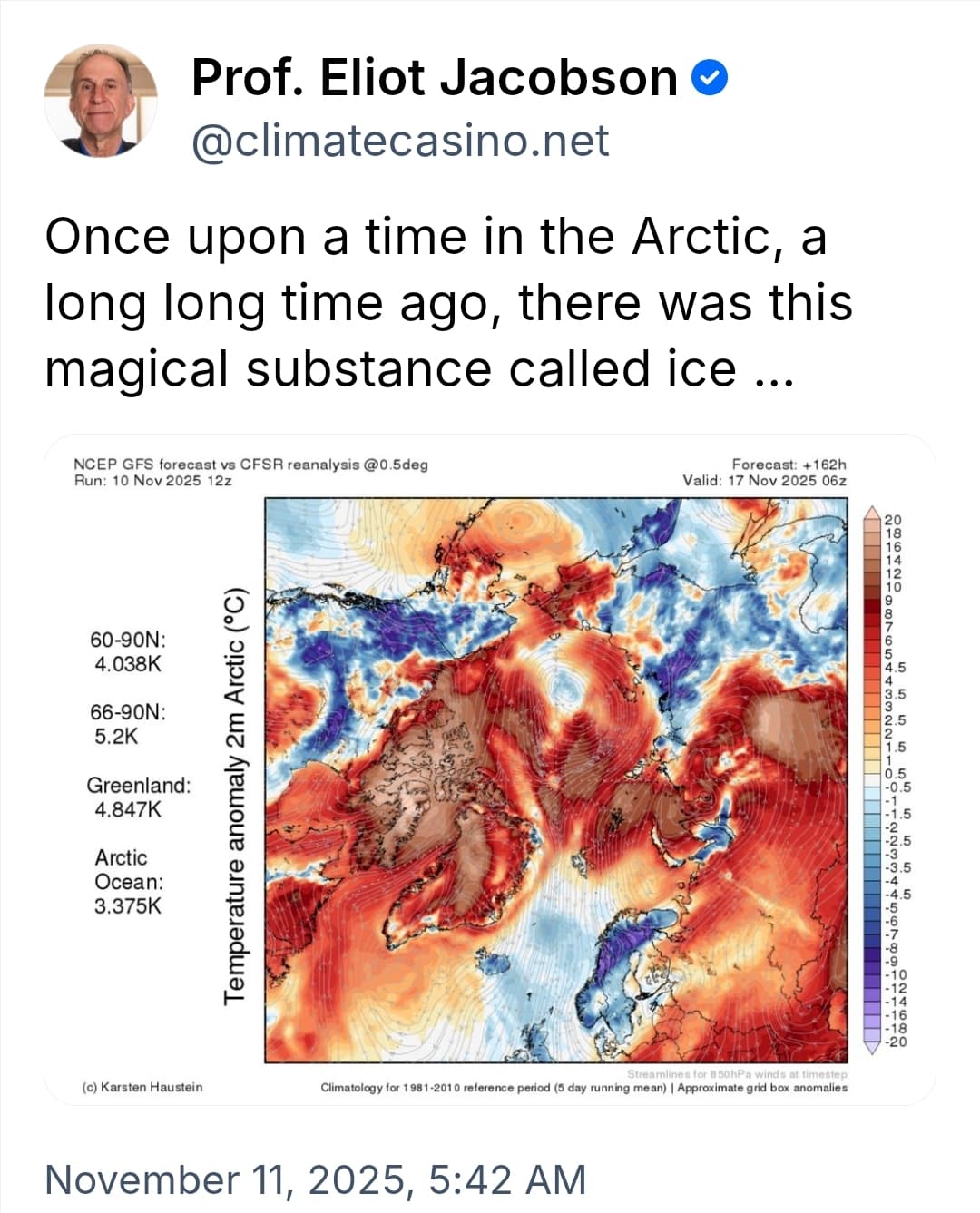Click the post text about Arctic ice
Image resolution: width=980 pixels, height=1213 pixels.
tap(448, 302)
